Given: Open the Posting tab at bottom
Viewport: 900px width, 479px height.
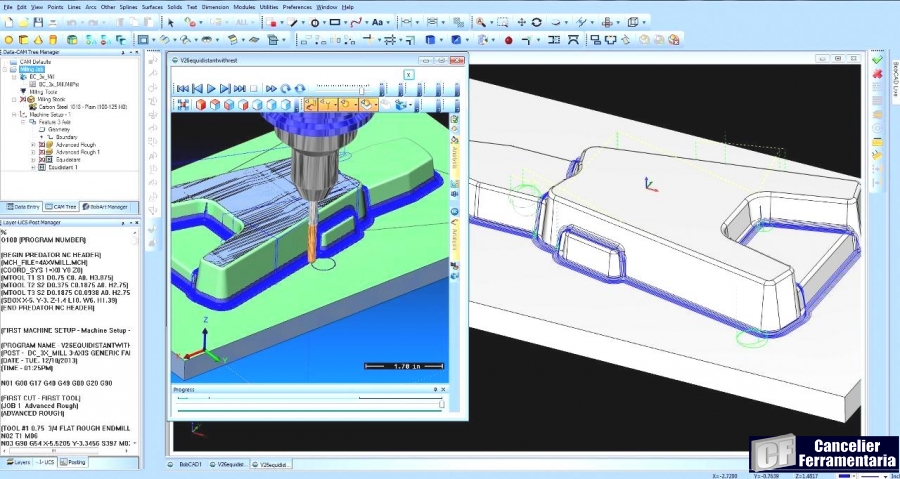Looking at the screenshot, I should [x=73, y=462].
